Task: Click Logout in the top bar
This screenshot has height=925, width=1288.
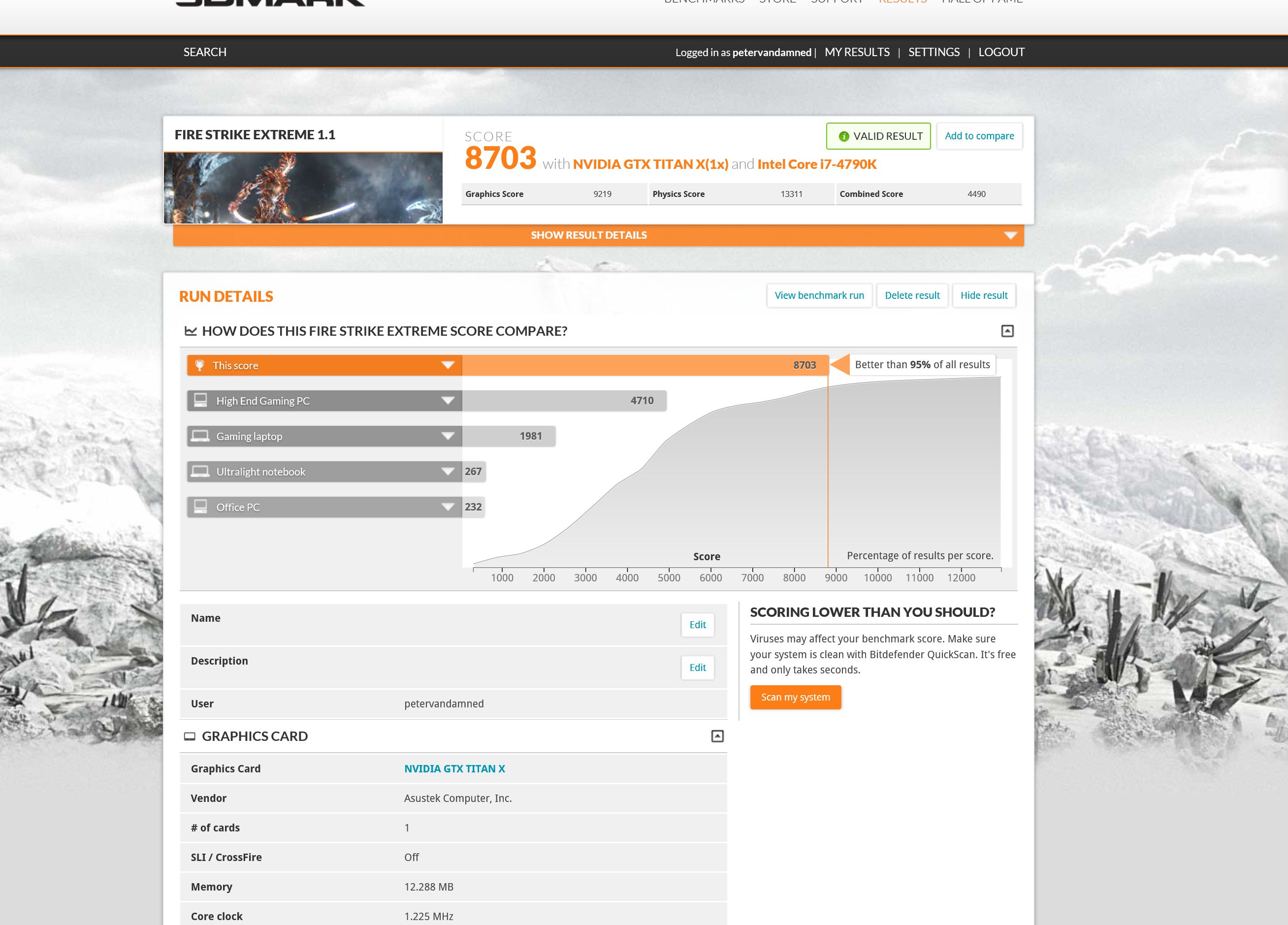Action: coord(1001,52)
